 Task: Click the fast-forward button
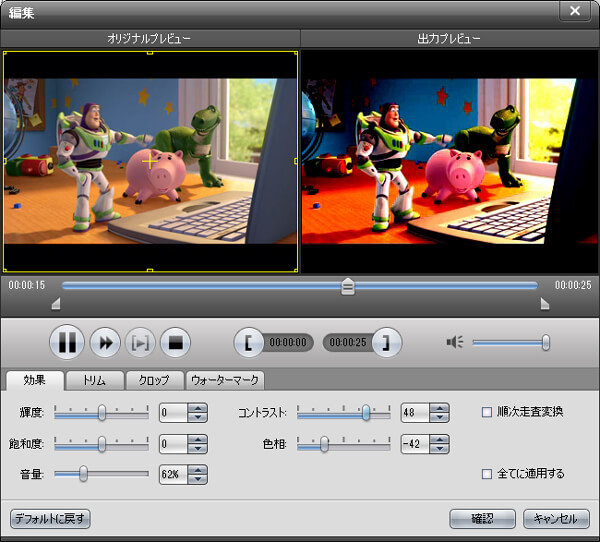(105, 343)
